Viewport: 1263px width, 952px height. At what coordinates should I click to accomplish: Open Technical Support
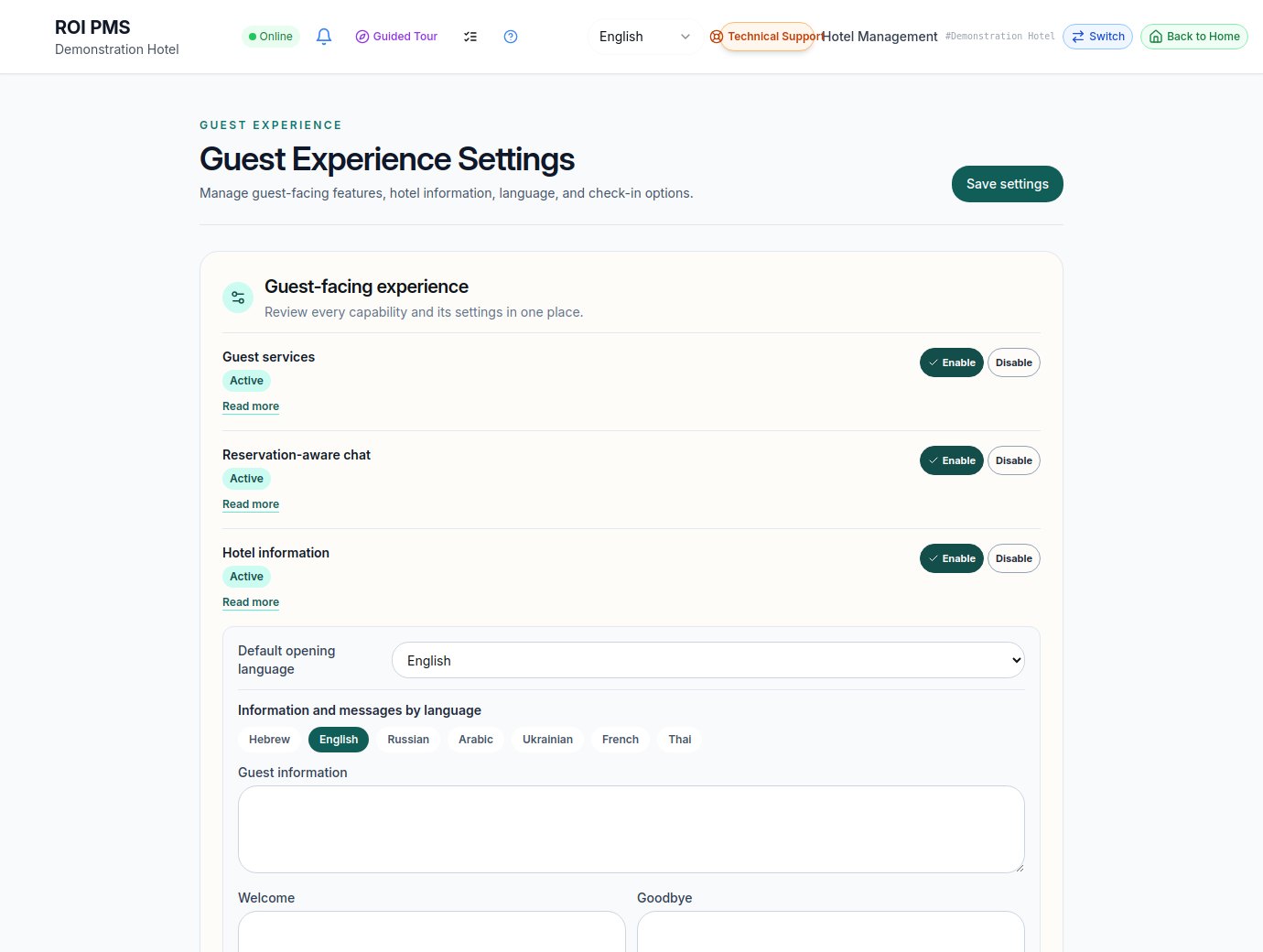(x=767, y=37)
